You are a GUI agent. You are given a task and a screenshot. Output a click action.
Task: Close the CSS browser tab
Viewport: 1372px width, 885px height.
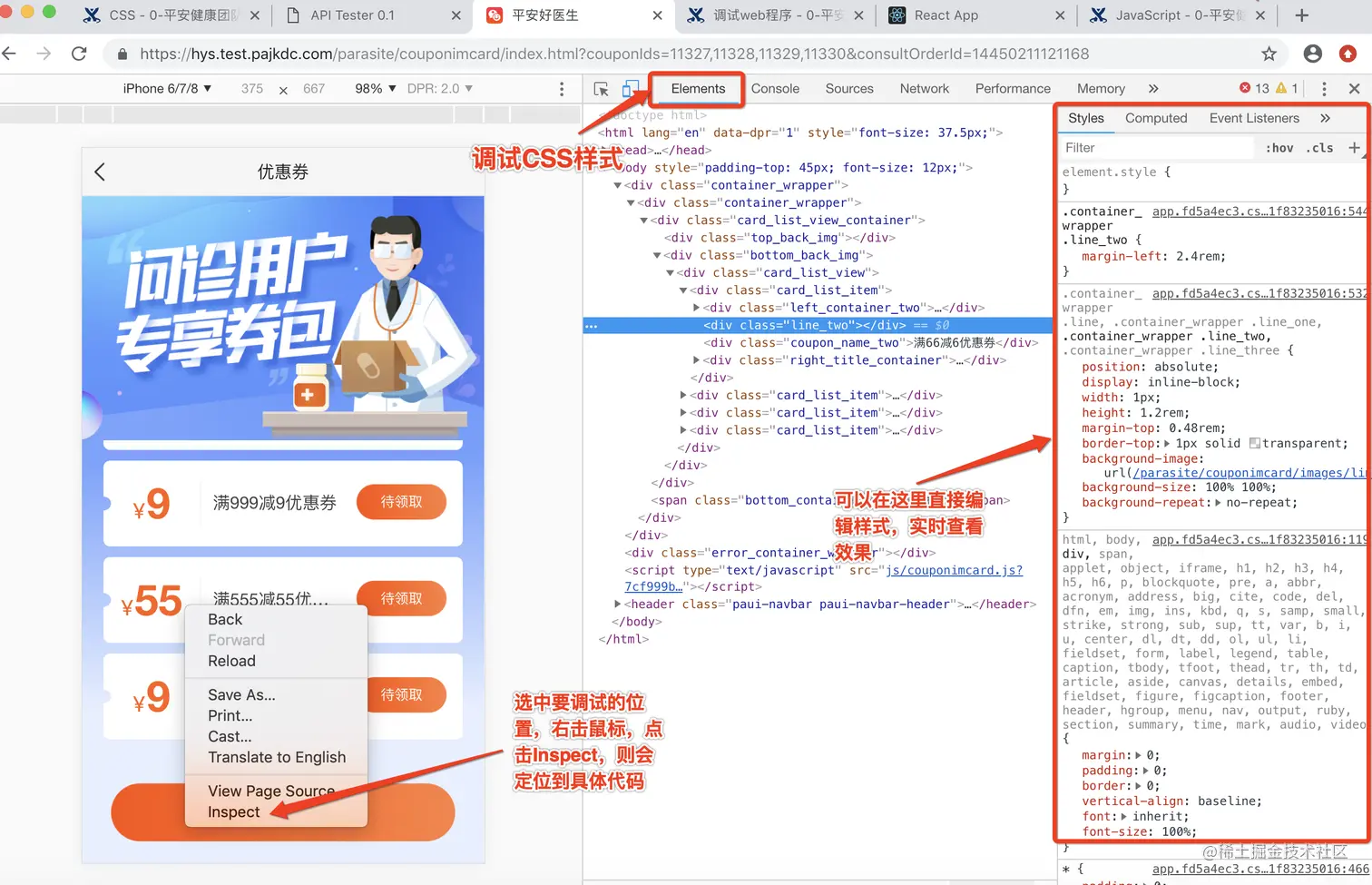254,15
